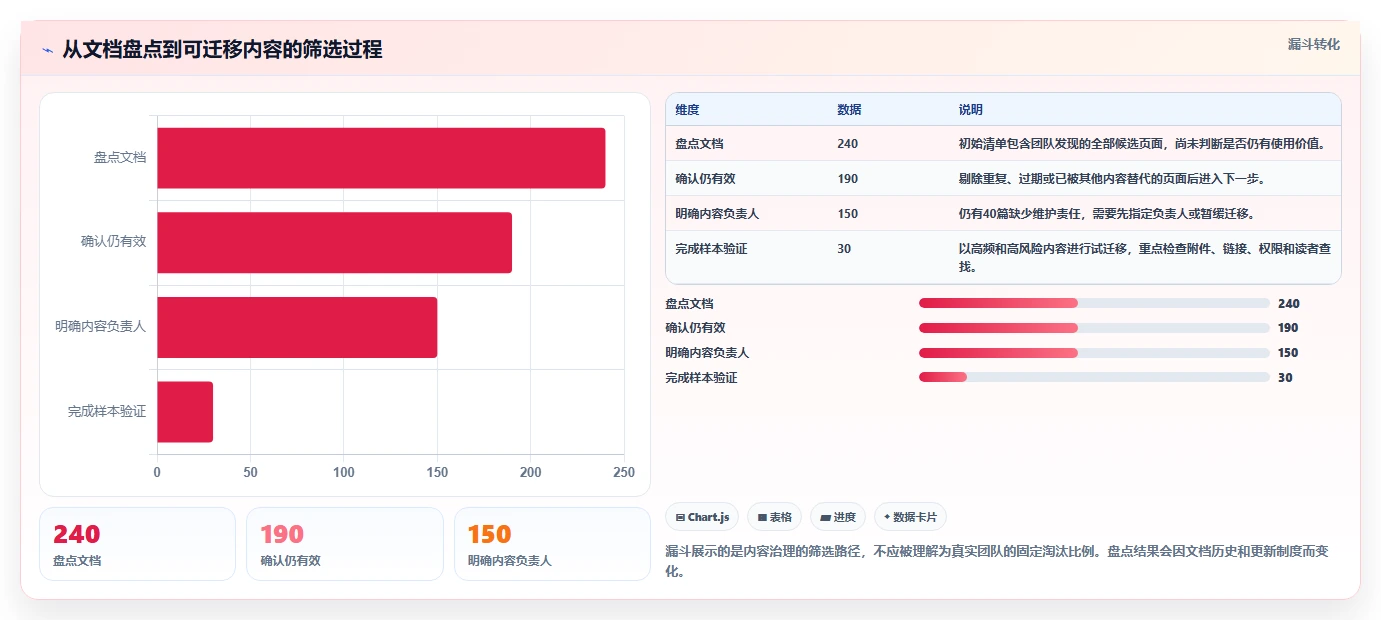Image resolution: width=1381 pixels, height=620 pixels.
Task: Click the 确认仍有效 progress bar showing 190
Action: (x=1094, y=328)
